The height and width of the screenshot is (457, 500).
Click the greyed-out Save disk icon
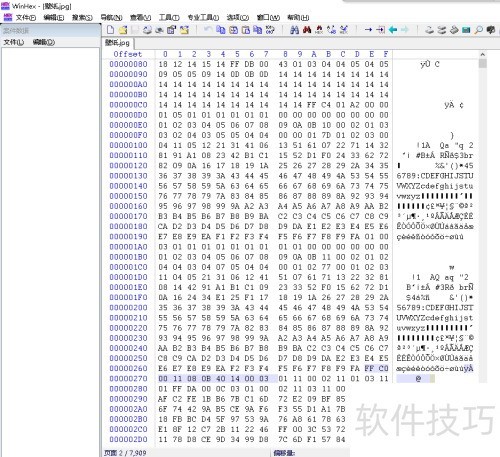[135, 30]
